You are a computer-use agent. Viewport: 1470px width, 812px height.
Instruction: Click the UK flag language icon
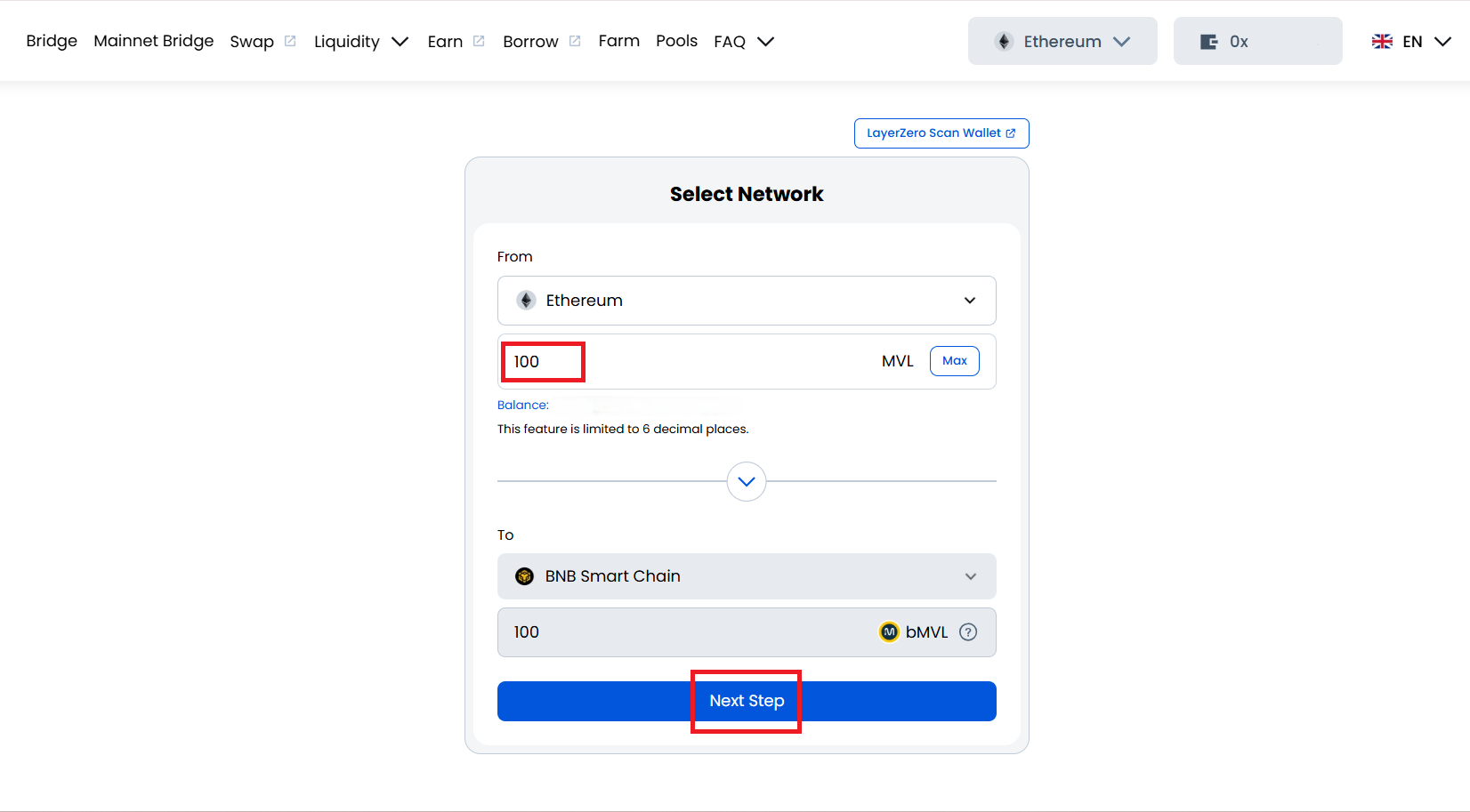1382,42
